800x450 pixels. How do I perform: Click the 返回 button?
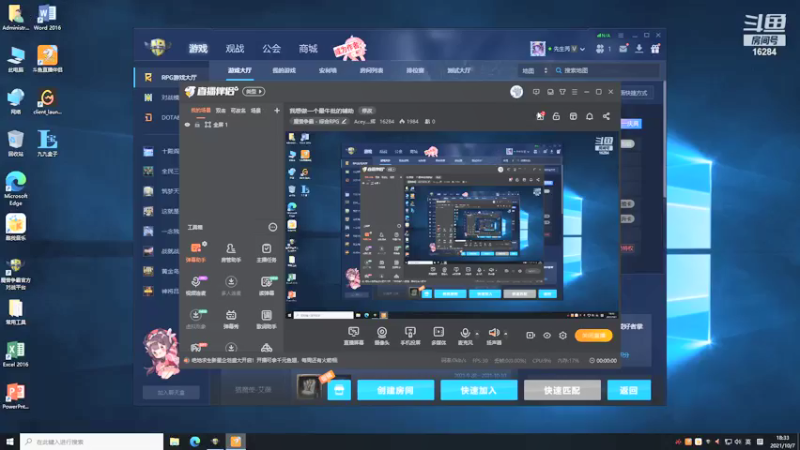[629, 390]
